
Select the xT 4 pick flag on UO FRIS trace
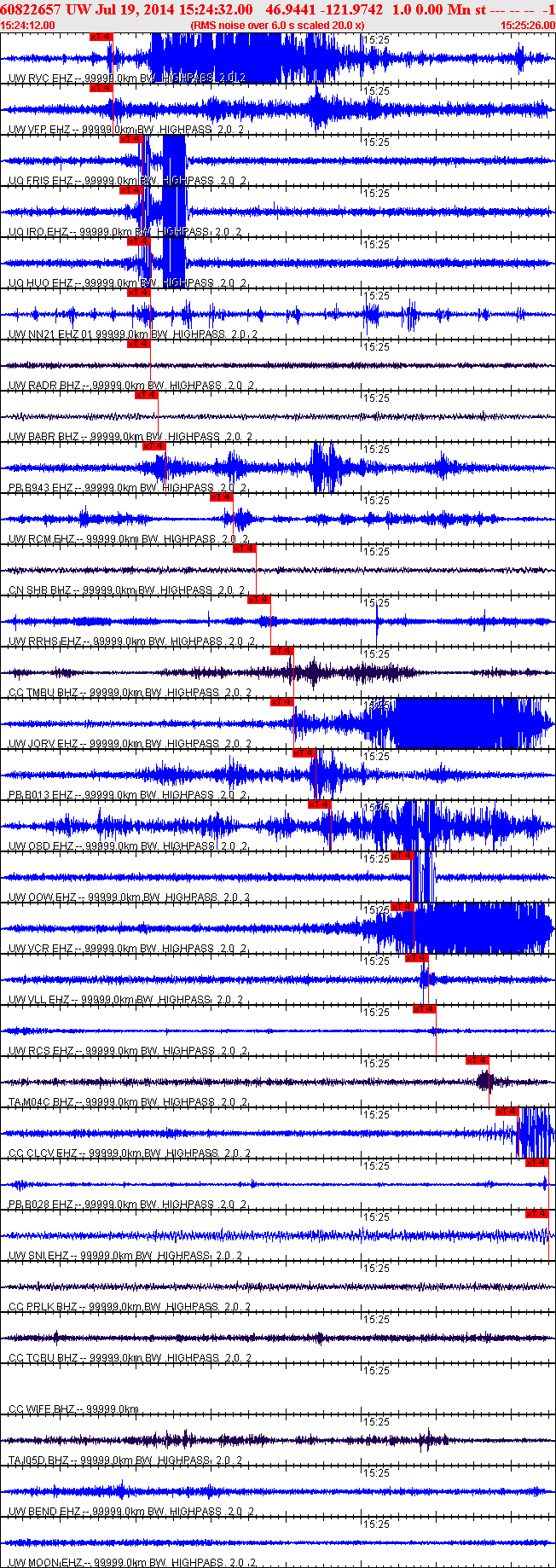(130, 139)
